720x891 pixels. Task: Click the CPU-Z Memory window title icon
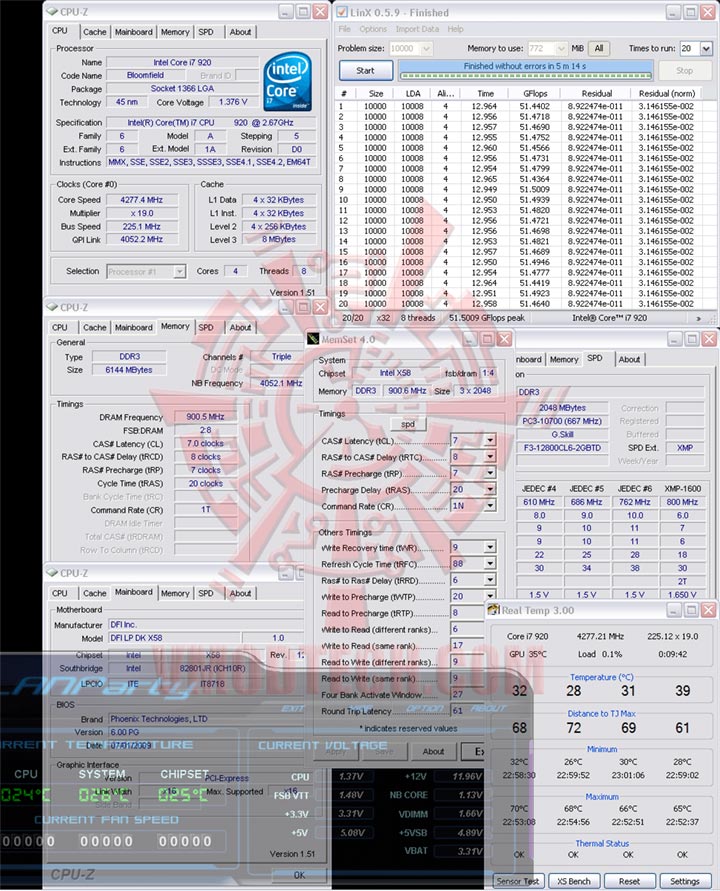click(x=52, y=307)
